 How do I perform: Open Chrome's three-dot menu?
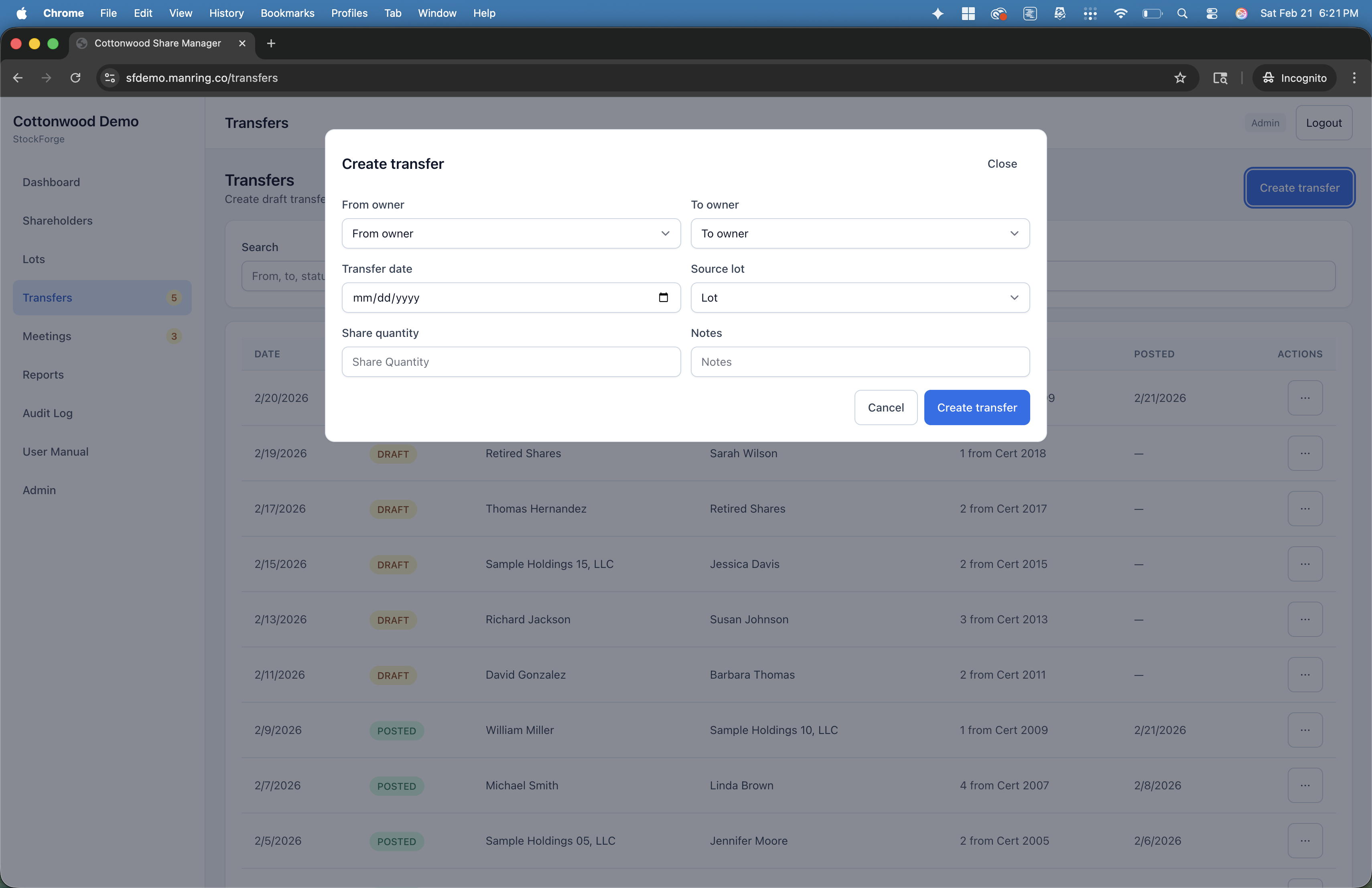pos(1354,78)
